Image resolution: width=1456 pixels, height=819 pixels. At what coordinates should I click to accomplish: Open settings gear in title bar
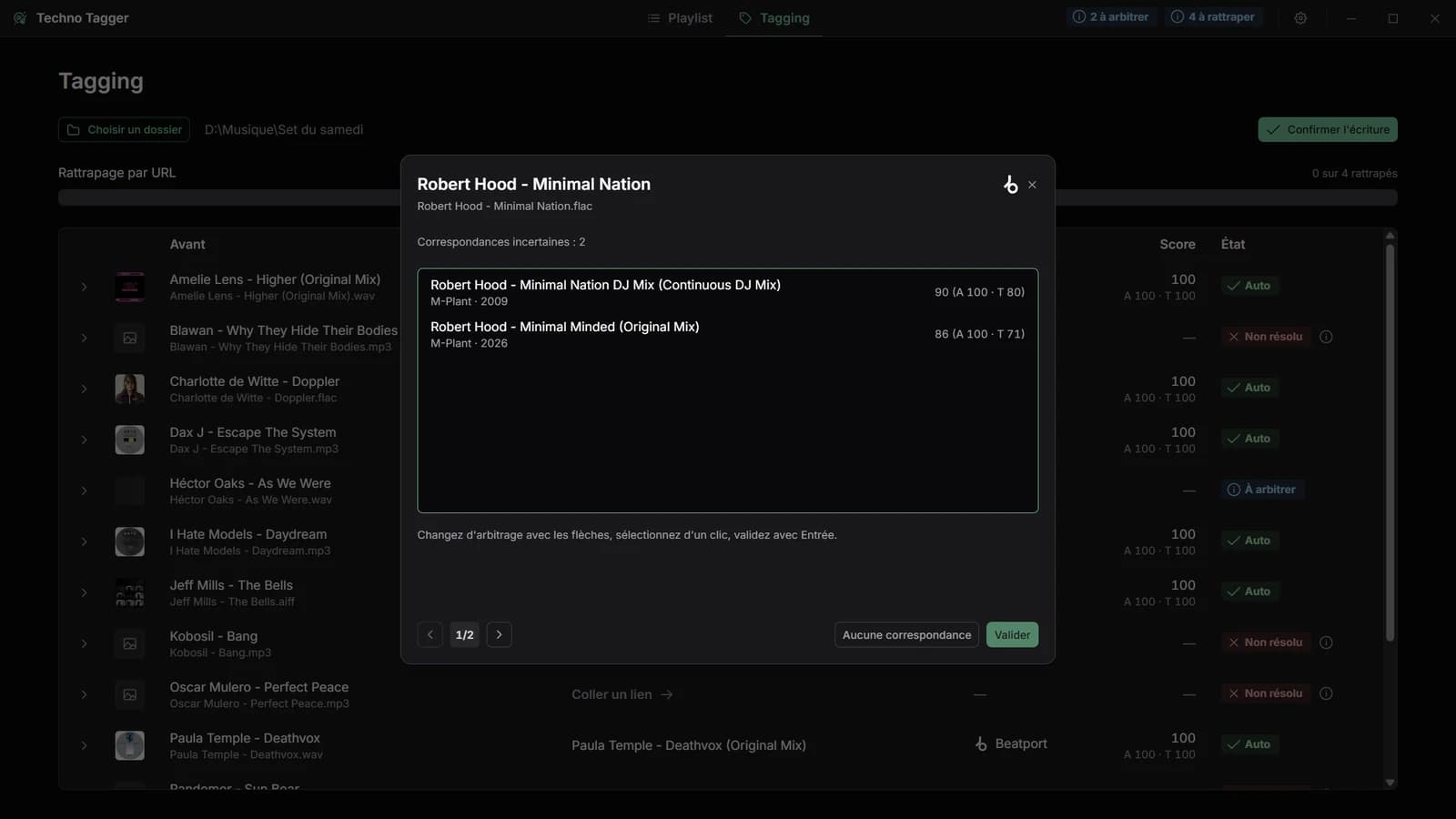coord(1300,18)
